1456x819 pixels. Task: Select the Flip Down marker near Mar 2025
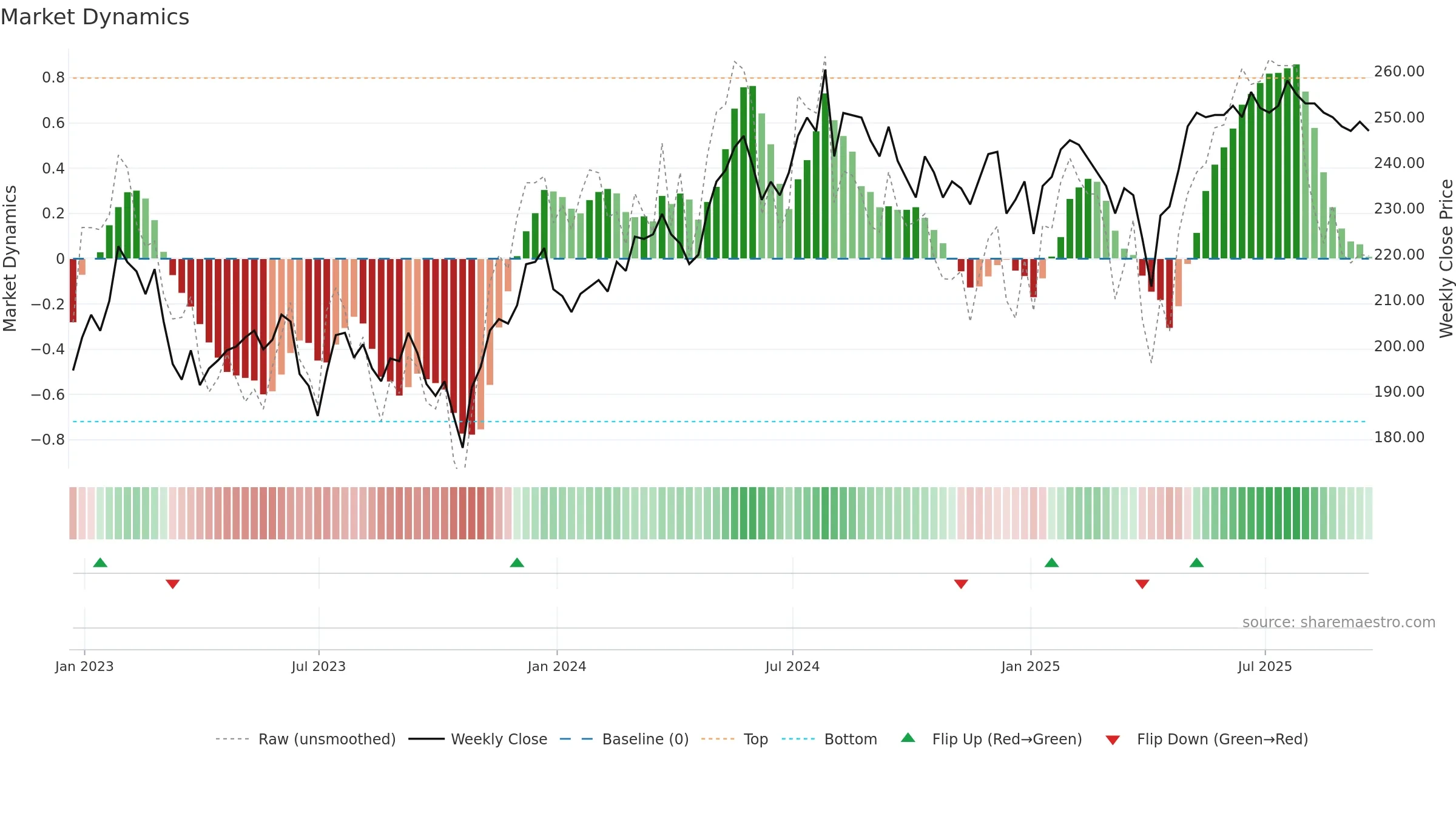click(1142, 584)
